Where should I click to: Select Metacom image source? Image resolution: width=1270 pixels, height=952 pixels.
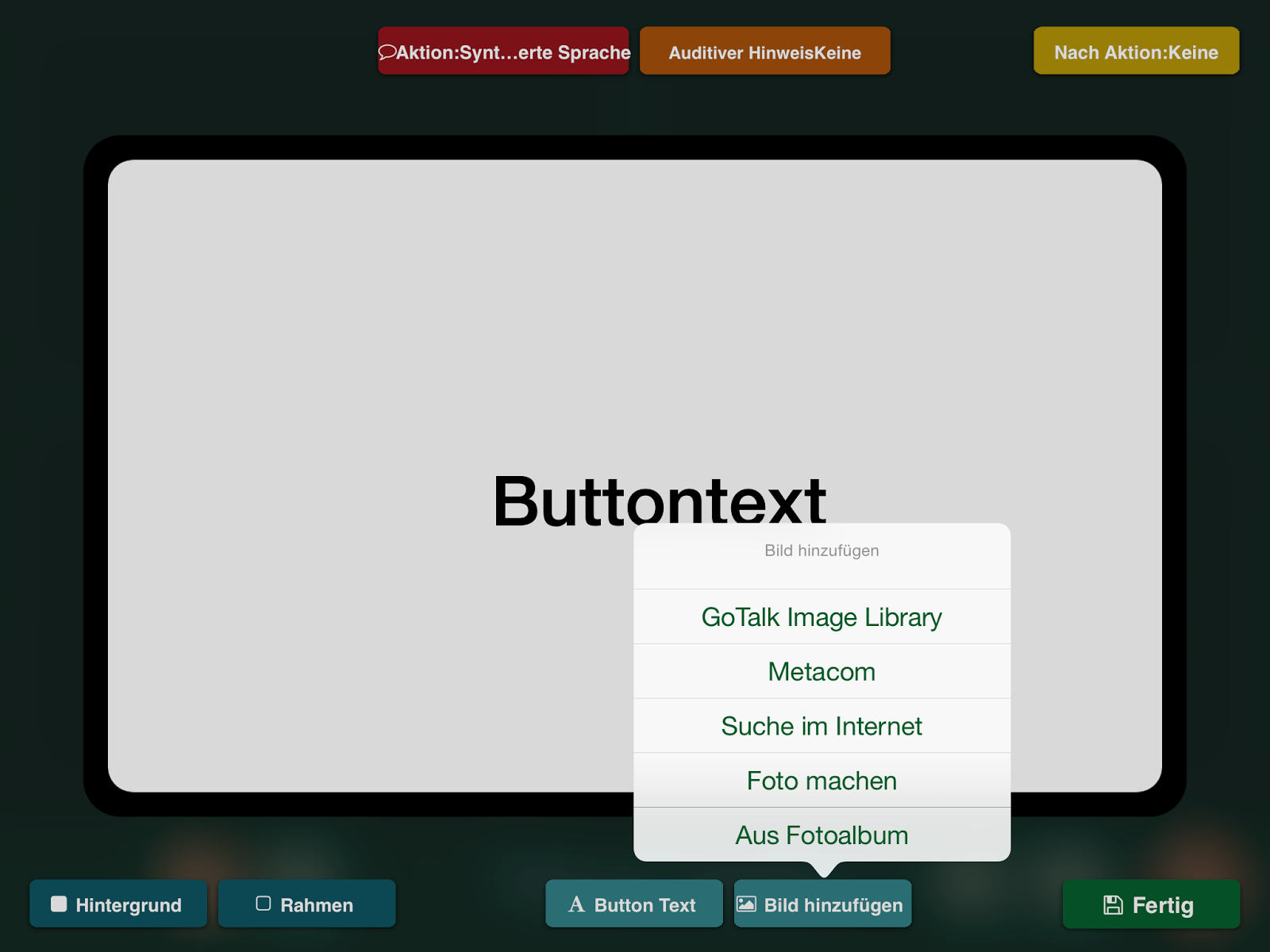822,671
